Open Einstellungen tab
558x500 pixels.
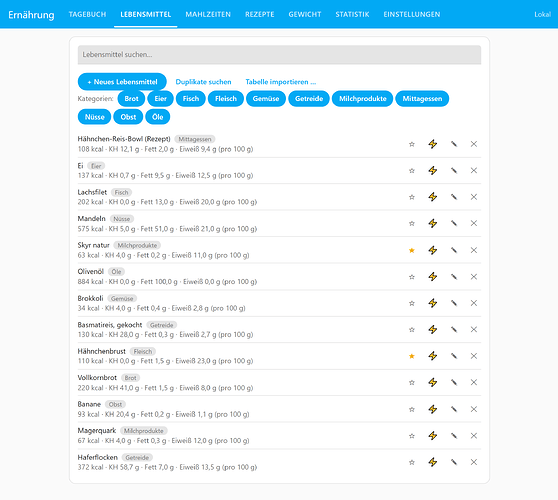[411, 14]
